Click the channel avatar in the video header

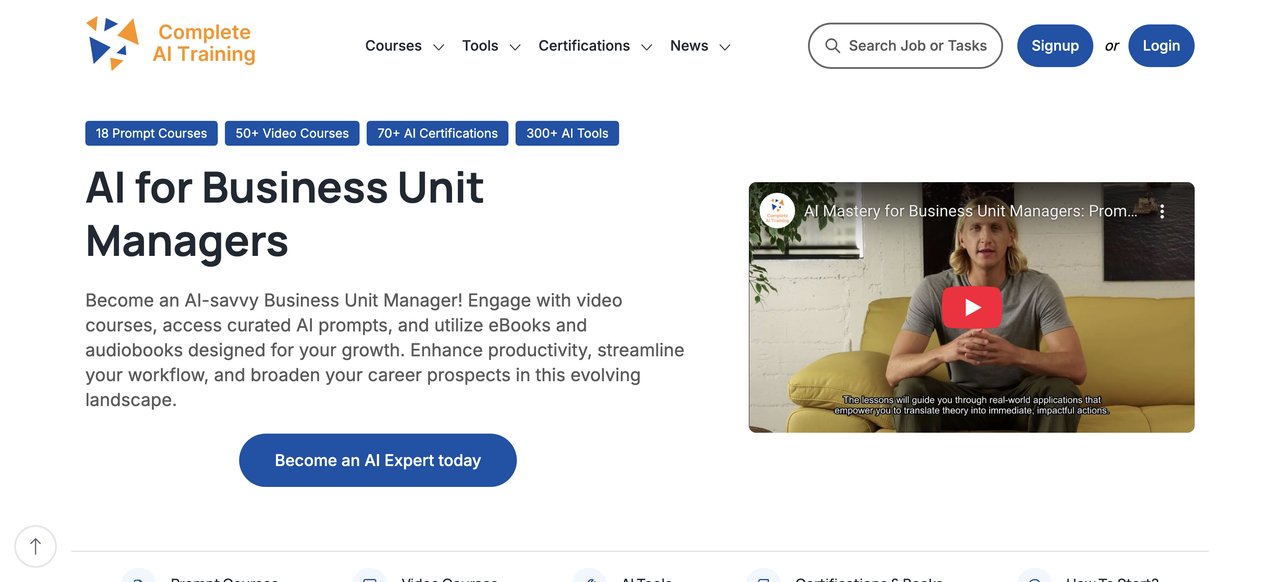(777, 211)
